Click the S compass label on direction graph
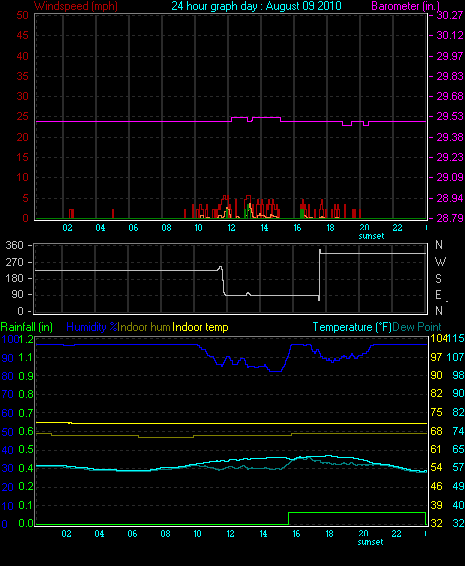 [438, 278]
